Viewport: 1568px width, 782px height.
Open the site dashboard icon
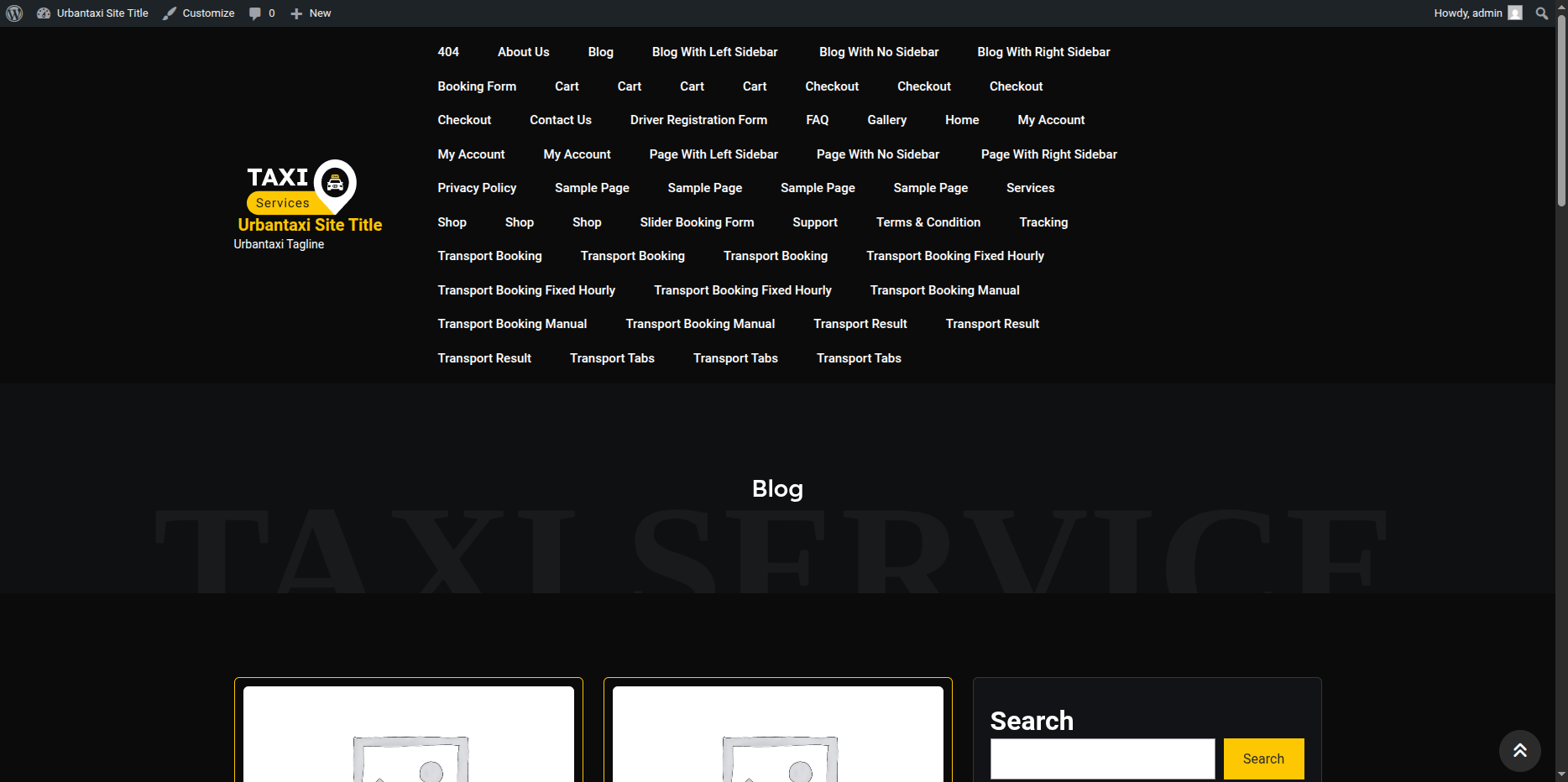tap(44, 13)
